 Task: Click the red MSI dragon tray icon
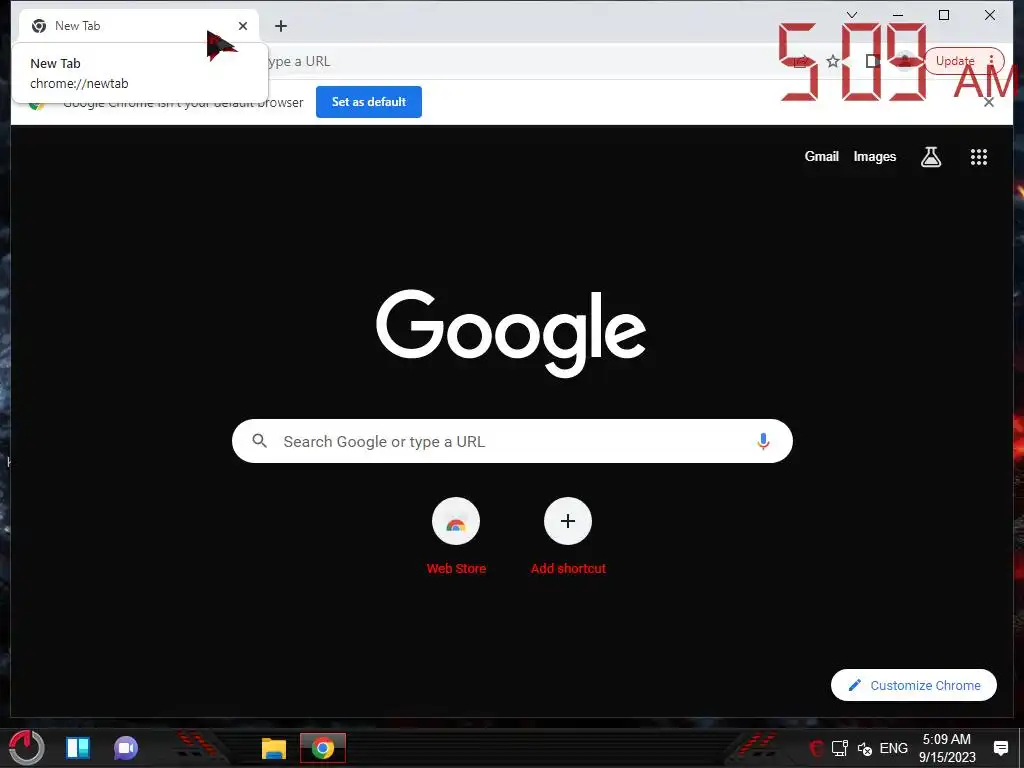pyautogui.click(x=816, y=748)
